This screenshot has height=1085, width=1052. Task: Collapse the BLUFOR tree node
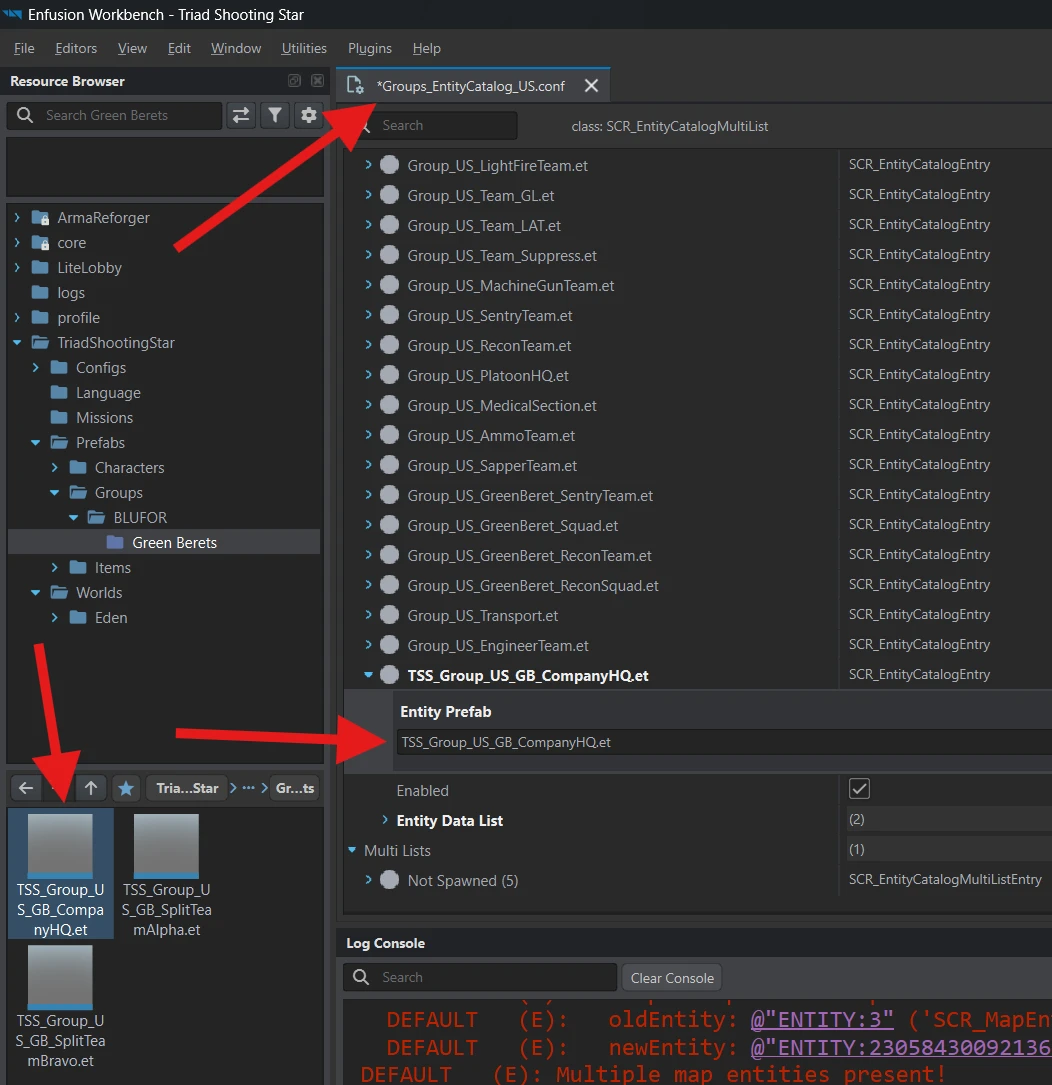point(73,518)
